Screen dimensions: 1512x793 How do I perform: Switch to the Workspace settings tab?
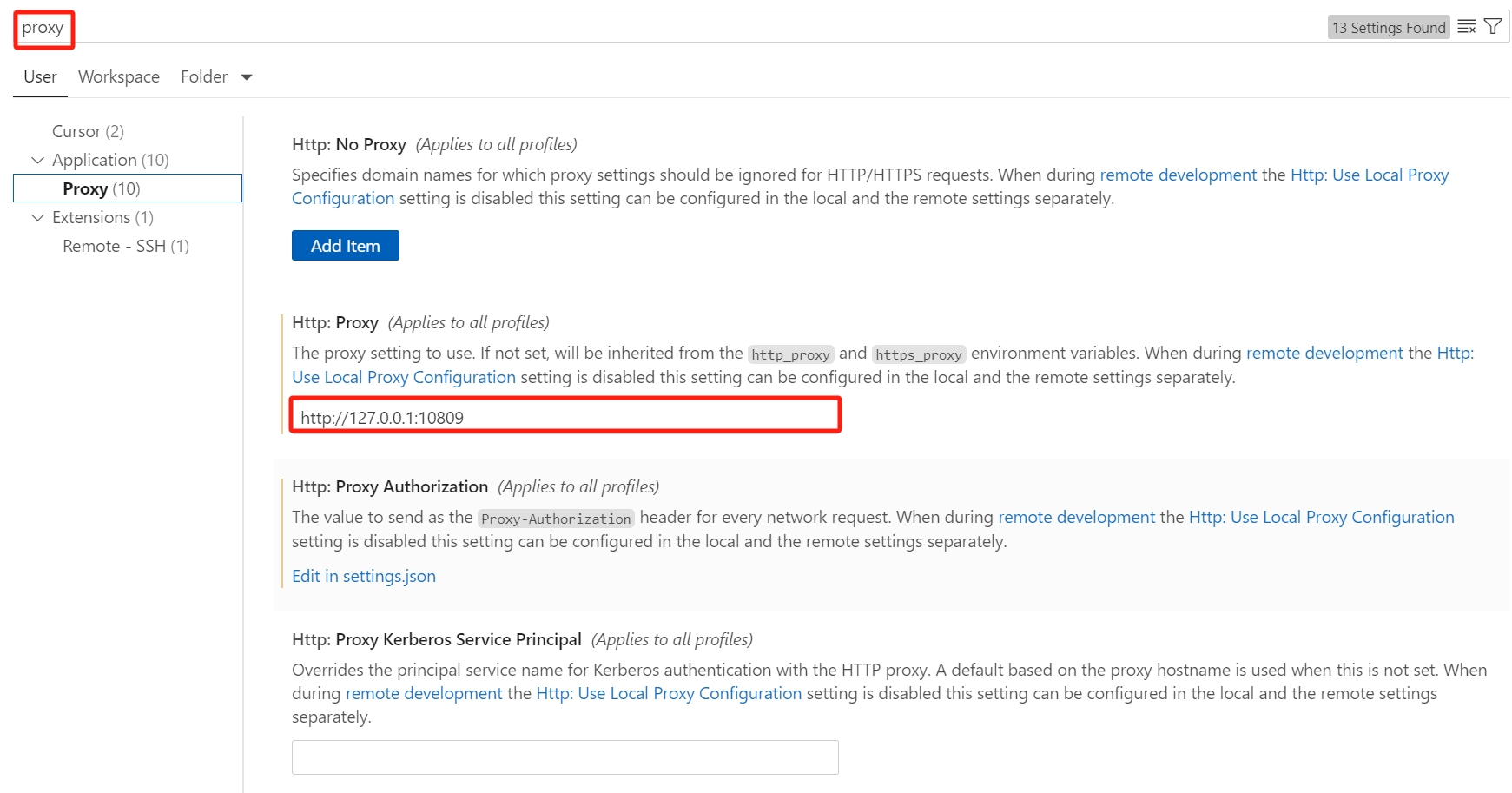119,76
